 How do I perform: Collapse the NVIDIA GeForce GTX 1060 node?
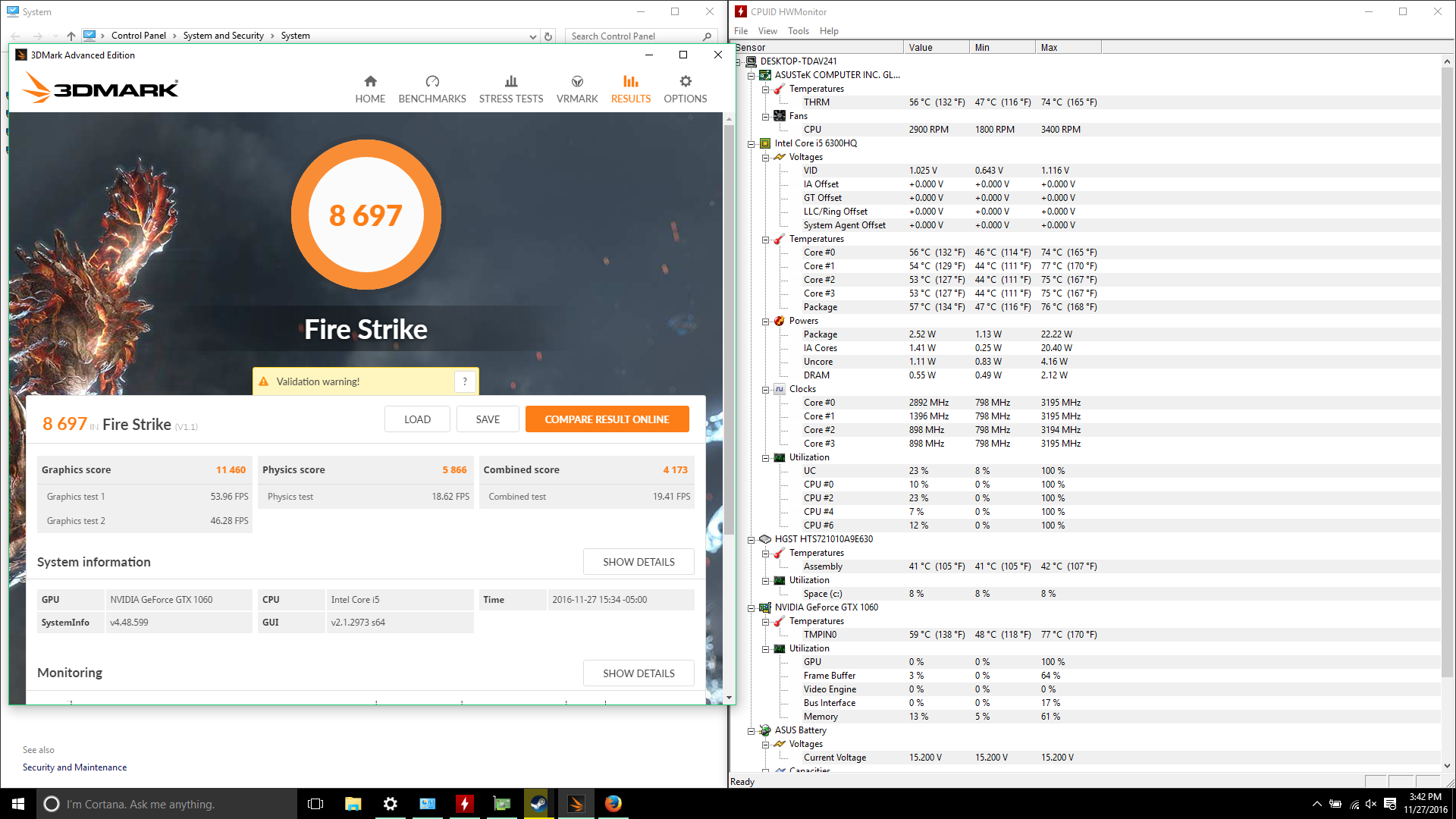(752, 607)
